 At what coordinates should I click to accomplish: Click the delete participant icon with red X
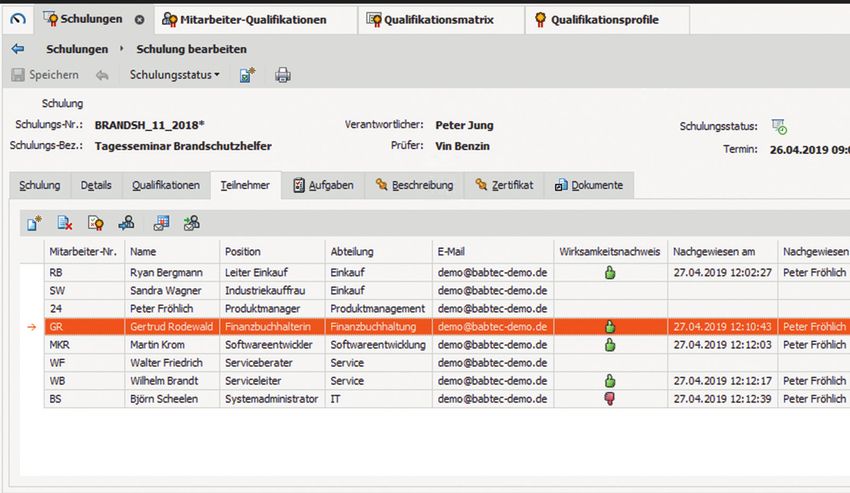tap(65, 223)
